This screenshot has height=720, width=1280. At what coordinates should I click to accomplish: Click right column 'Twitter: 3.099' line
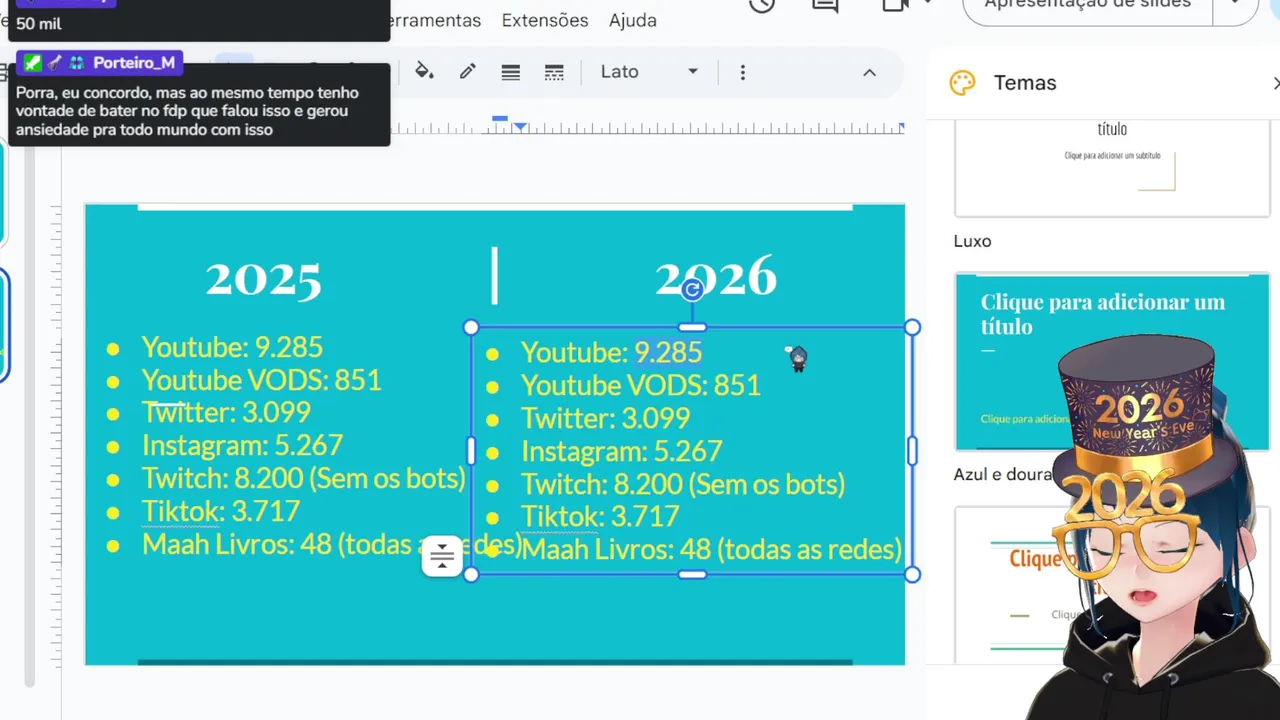pos(605,418)
